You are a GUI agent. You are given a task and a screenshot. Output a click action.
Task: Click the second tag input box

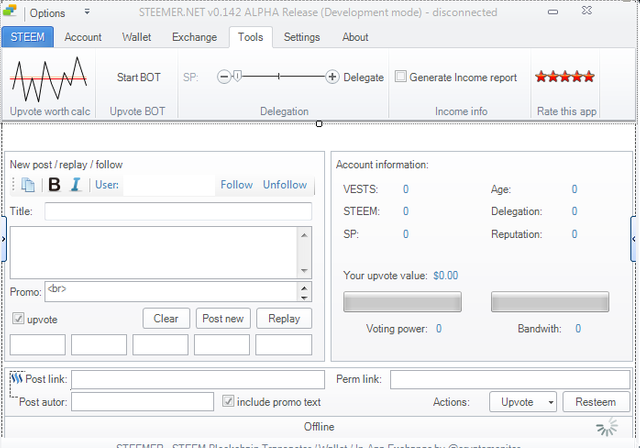click(99, 345)
